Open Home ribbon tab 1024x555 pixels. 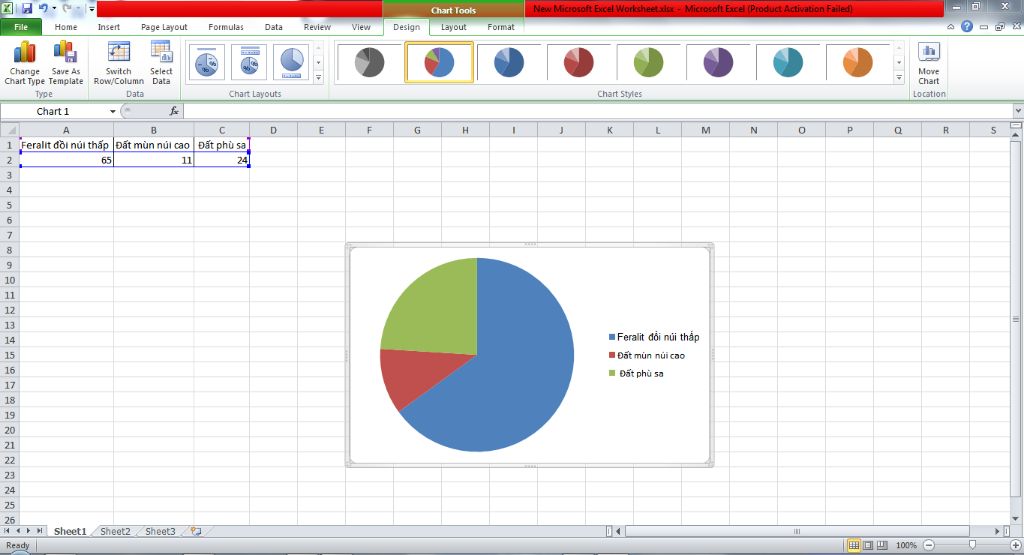[66, 27]
